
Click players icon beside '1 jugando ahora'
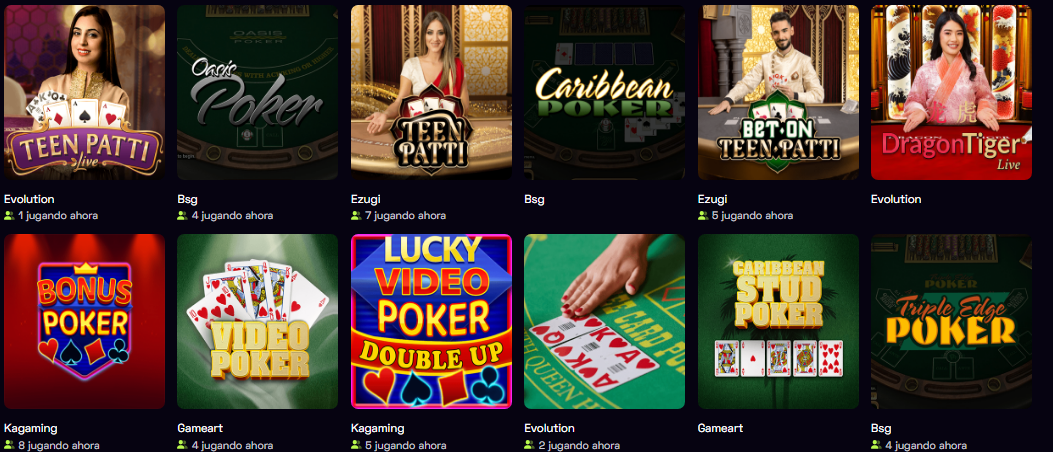tap(9, 216)
